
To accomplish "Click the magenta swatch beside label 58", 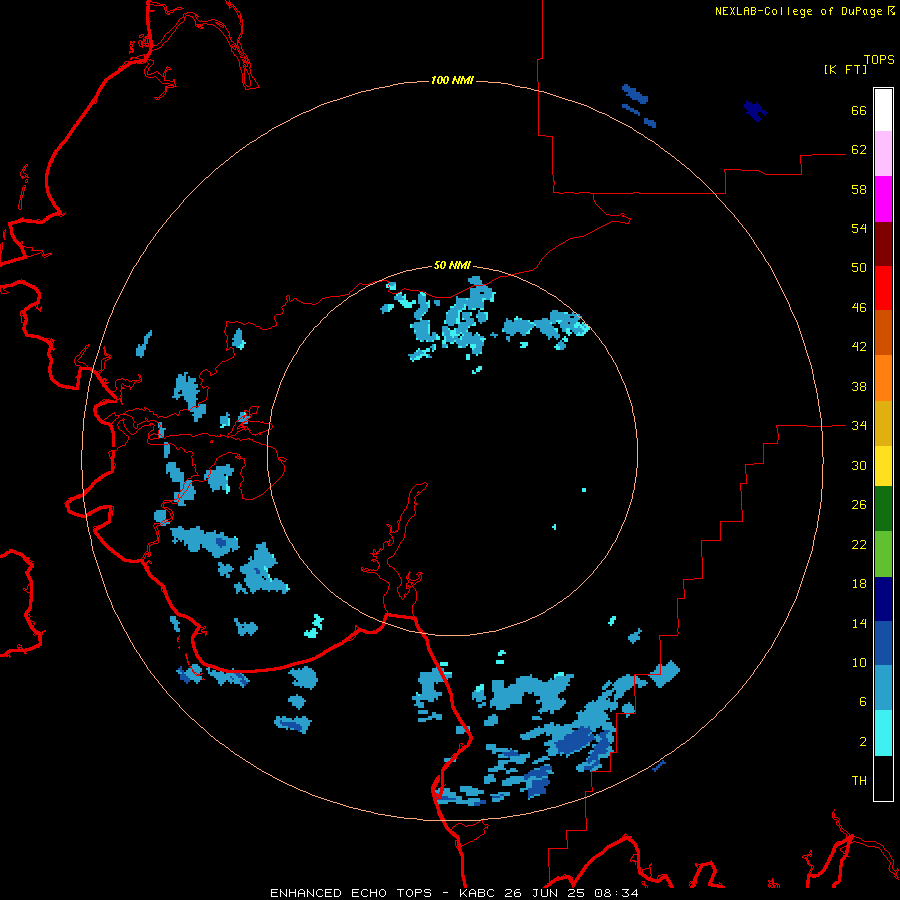I will pyautogui.click(x=883, y=199).
